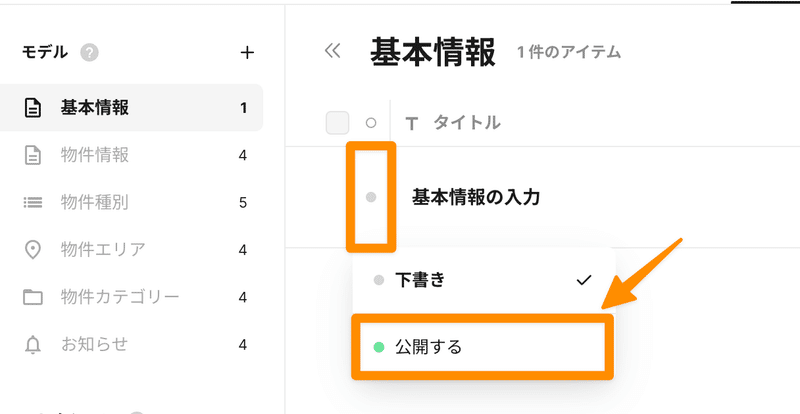Click the T text-type icon beside タイトル
This screenshot has height=414, width=800.
tap(411, 123)
